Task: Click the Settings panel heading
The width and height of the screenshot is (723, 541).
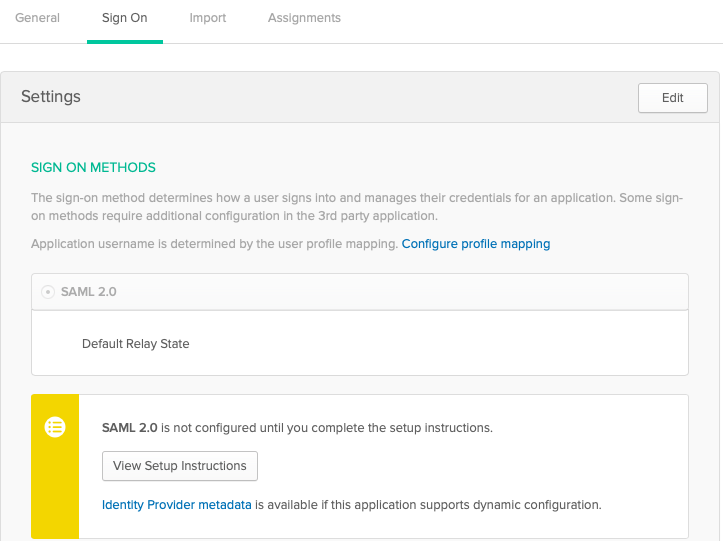Action: (51, 96)
